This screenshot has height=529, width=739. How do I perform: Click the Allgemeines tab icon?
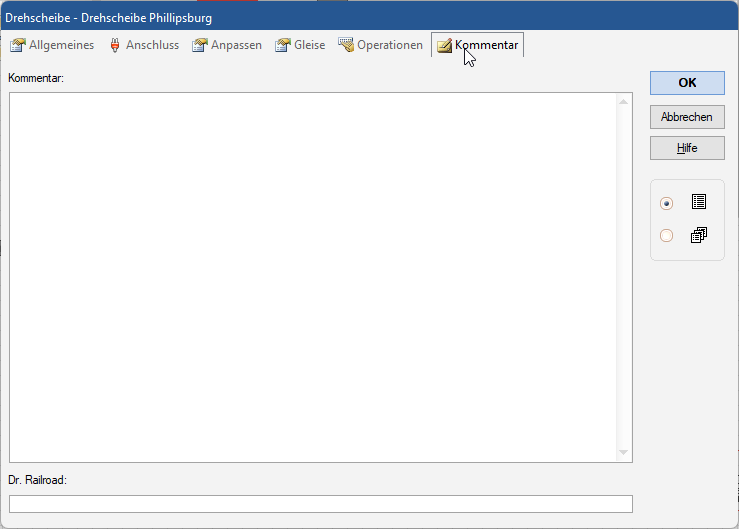[x=17, y=45]
